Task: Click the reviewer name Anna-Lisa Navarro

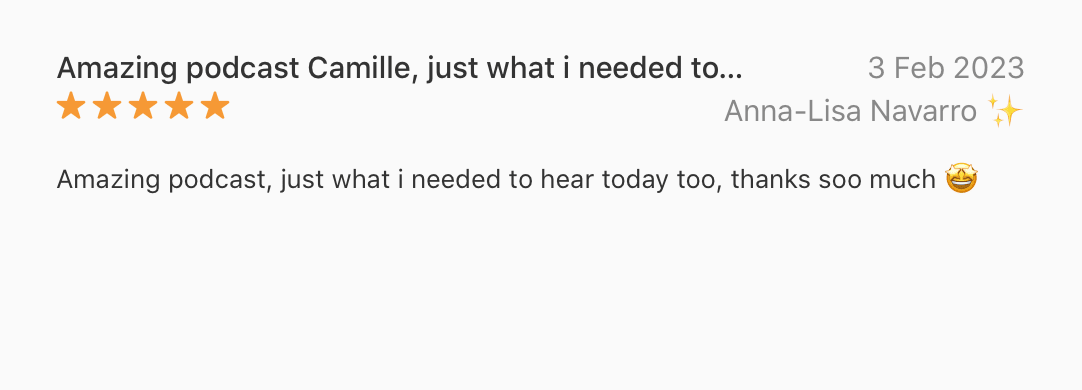Action: pos(850,111)
